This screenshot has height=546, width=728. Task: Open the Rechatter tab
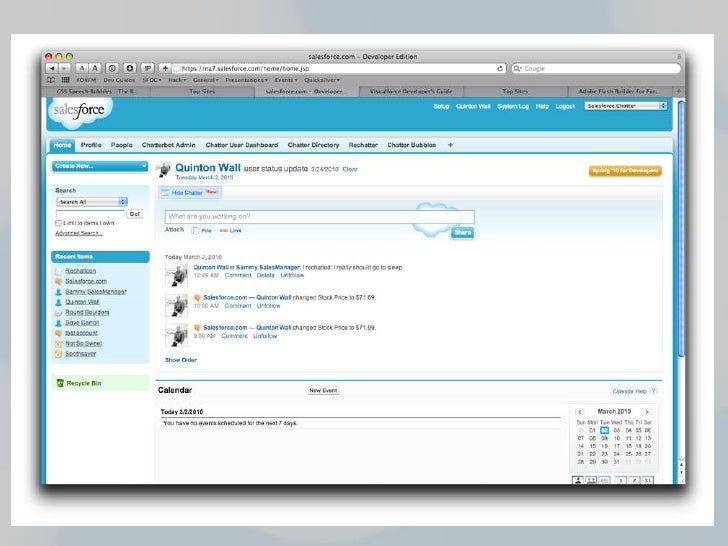pos(363,145)
